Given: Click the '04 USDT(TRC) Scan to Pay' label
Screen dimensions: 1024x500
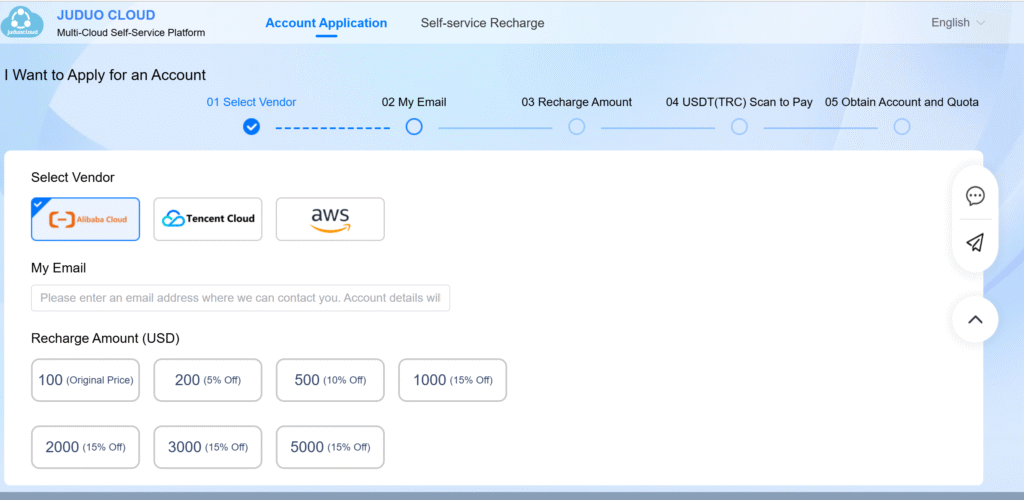Looking at the screenshot, I should (739, 102).
